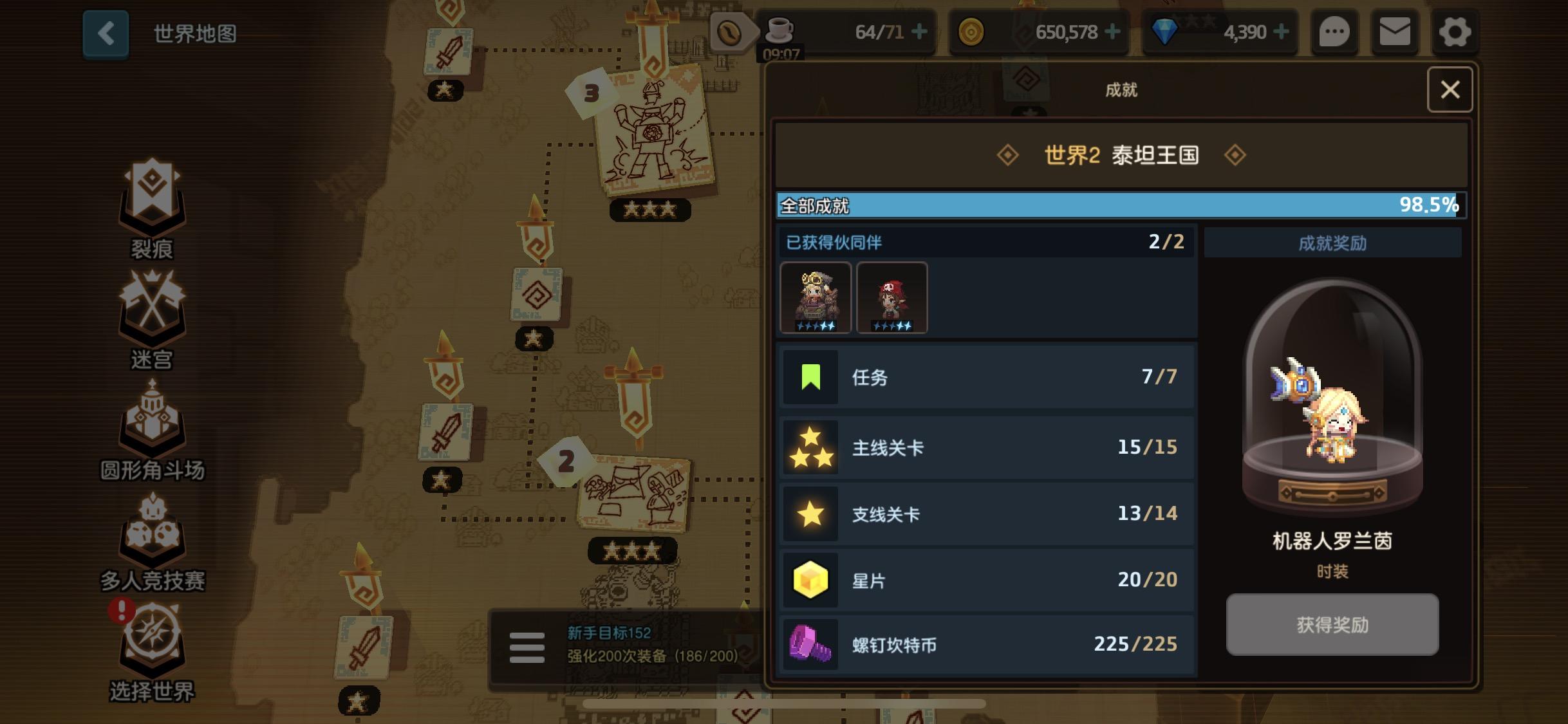Open the settings gear icon
1568x724 pixels.
pyautogui.click(x=1455, y=32)
